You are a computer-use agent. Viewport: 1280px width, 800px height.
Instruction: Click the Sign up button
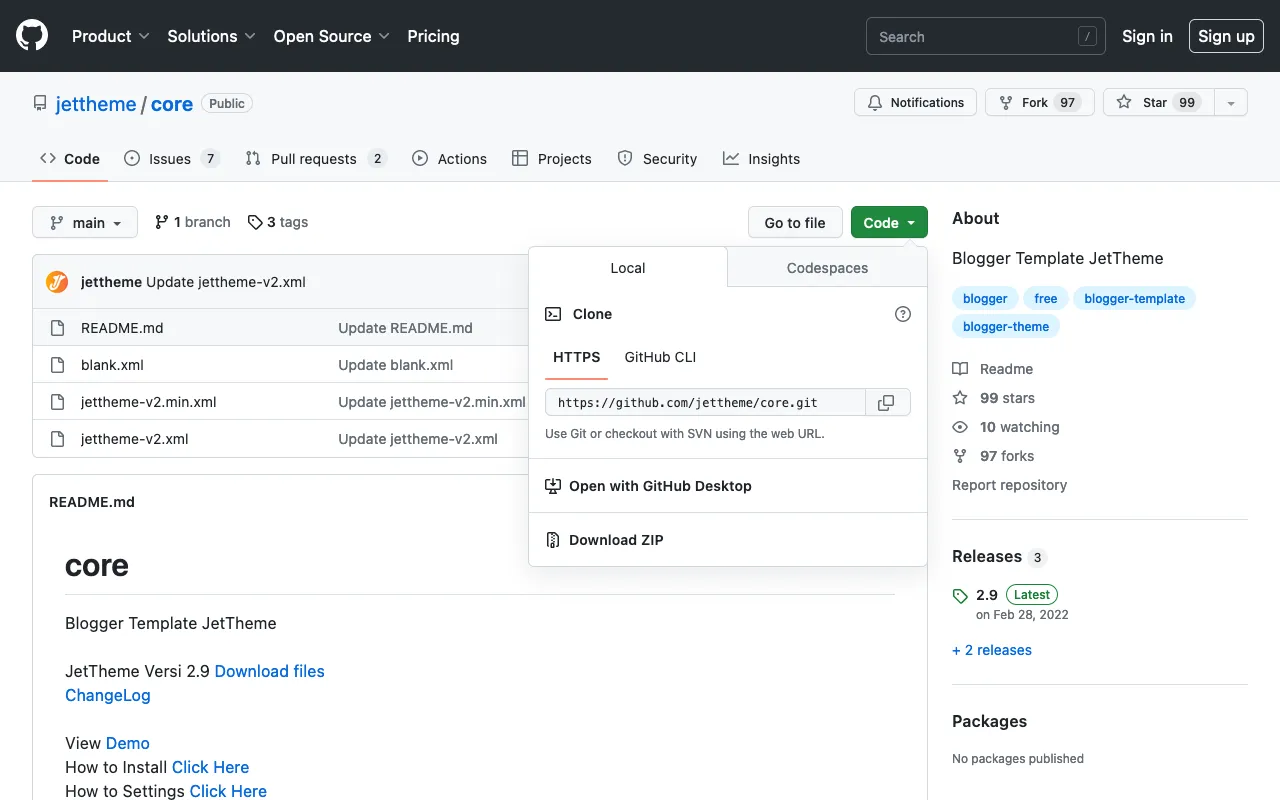pos(1226,36)
